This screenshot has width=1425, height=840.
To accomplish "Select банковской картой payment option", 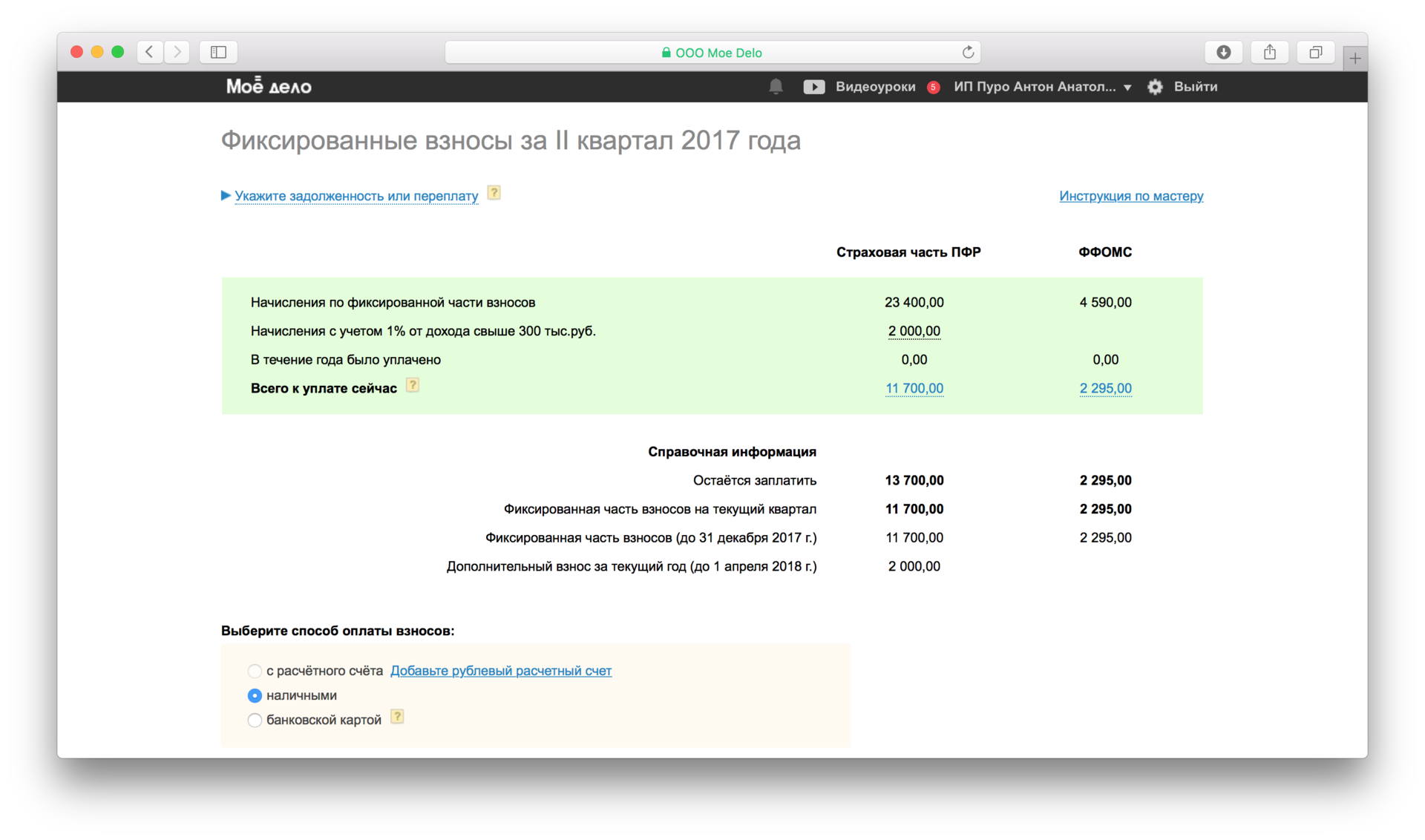I will tap(255, 720).
